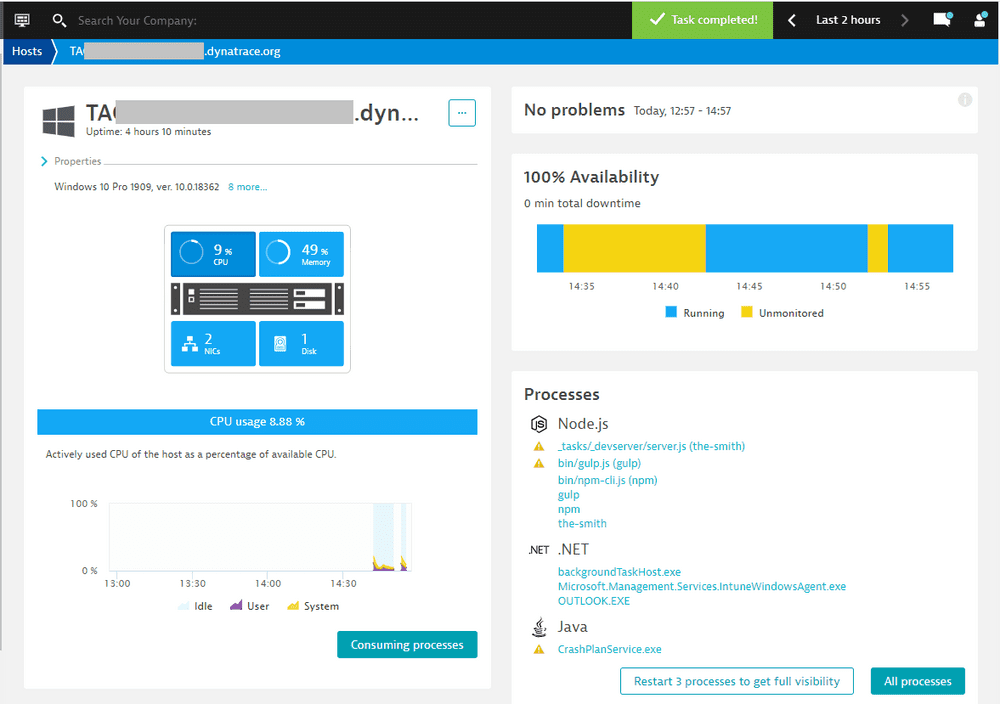Screen dimensions: 1000x704
Task: Click the info icon in problems panel
Action: pos(965,100)
